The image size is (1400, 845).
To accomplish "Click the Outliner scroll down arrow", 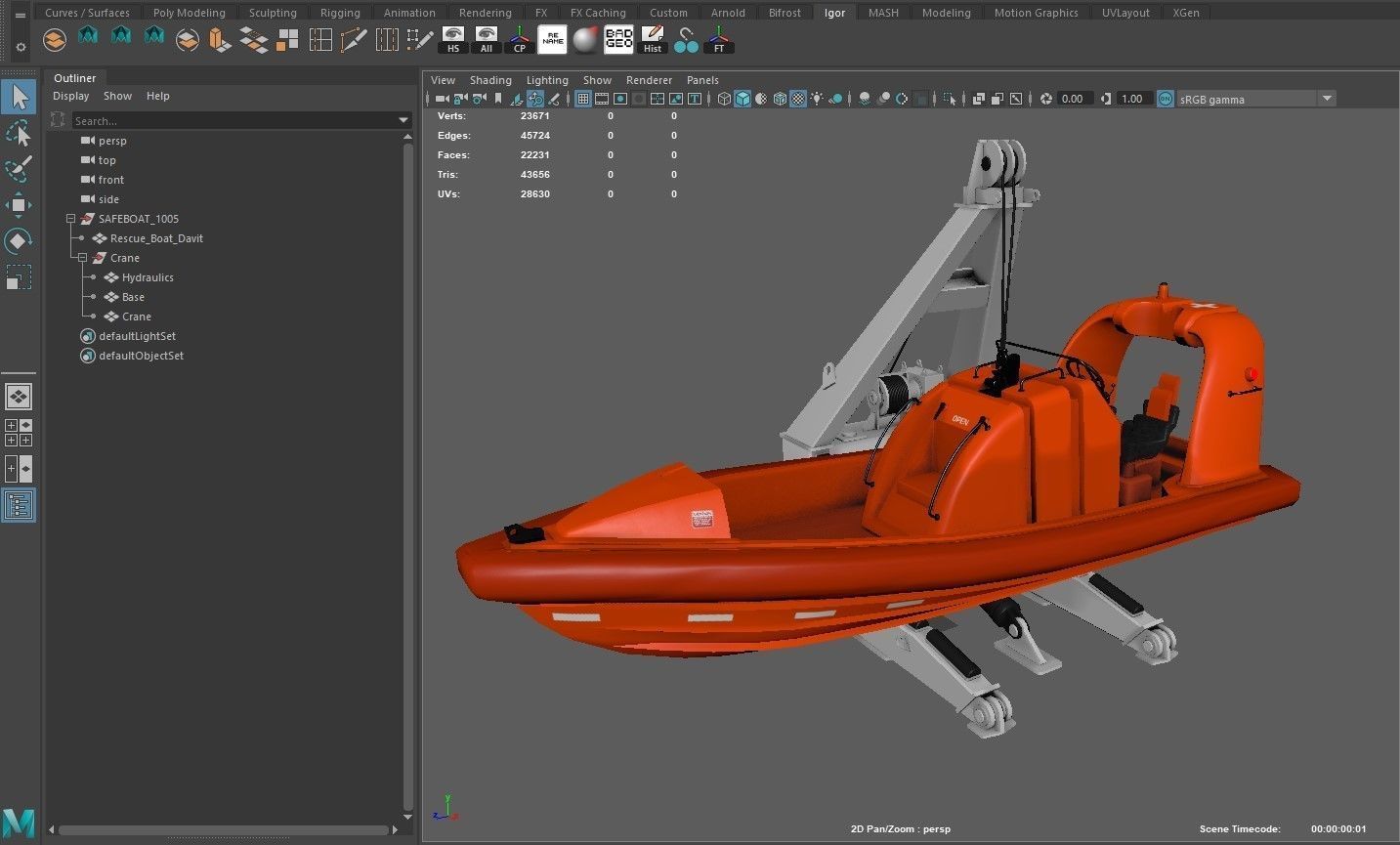I will 407,817.
